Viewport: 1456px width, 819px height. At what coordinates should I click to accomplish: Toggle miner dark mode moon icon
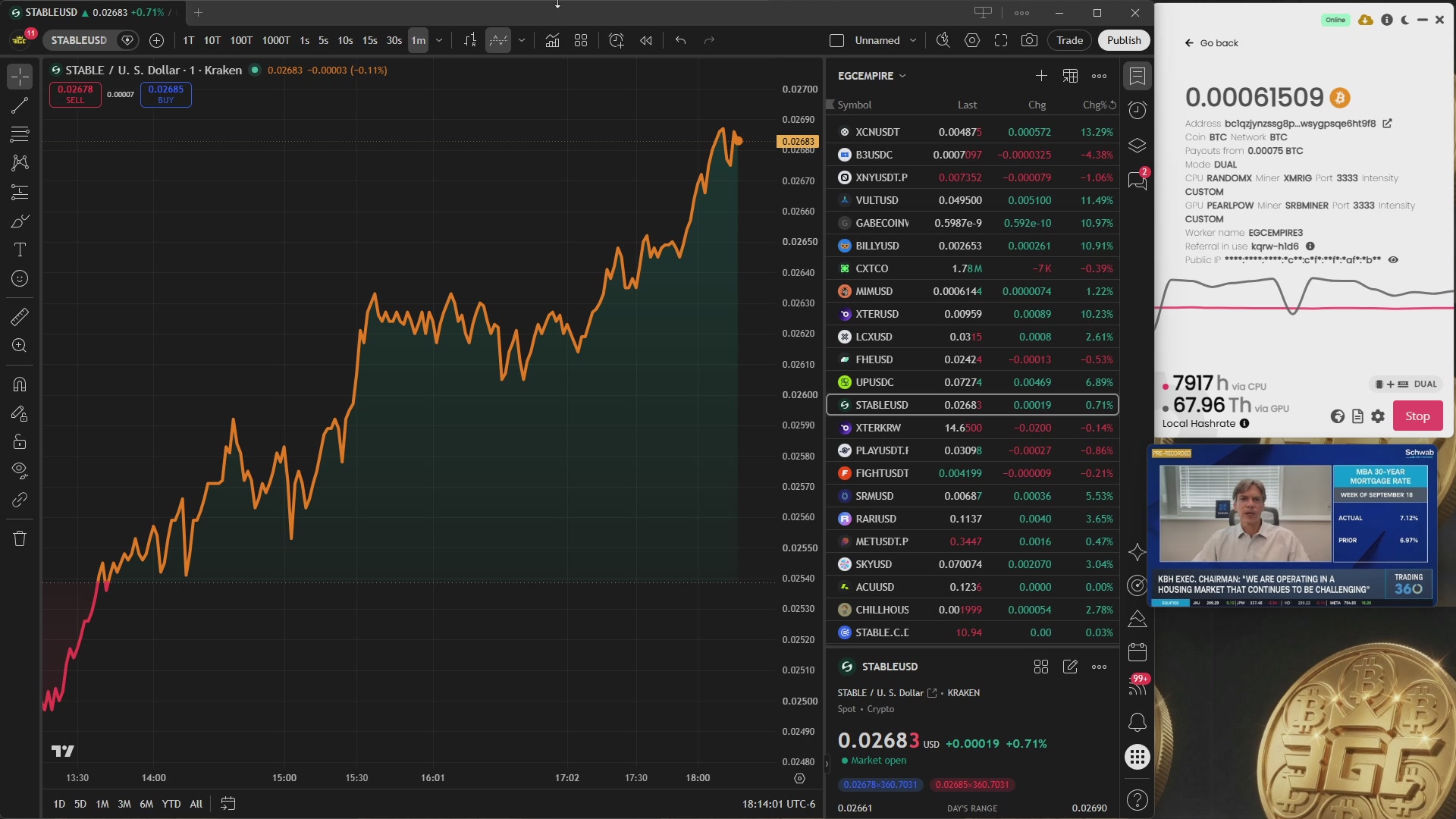(1405, 20)
